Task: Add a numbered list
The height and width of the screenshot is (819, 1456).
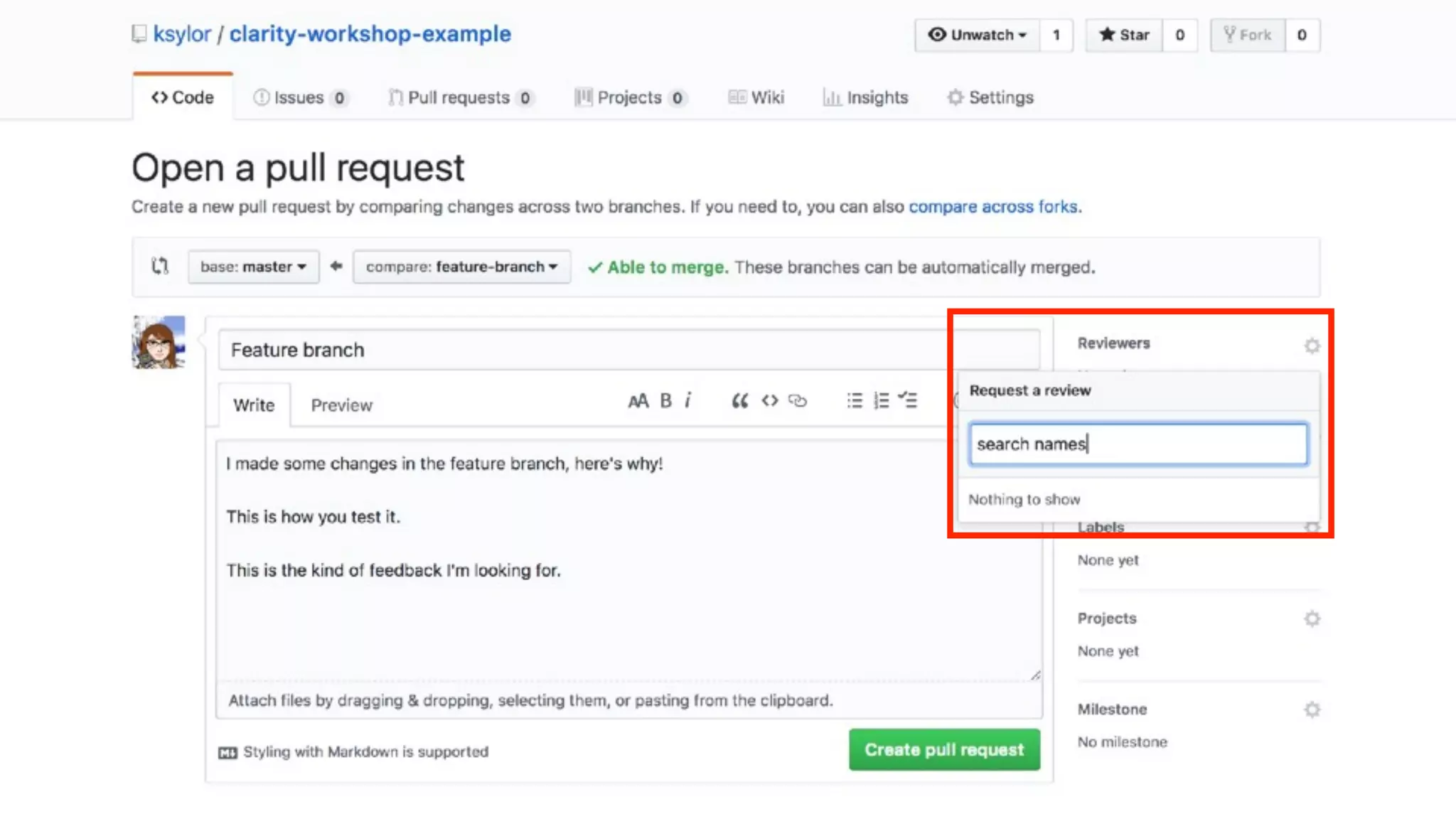Action: (x=882, y=401)
